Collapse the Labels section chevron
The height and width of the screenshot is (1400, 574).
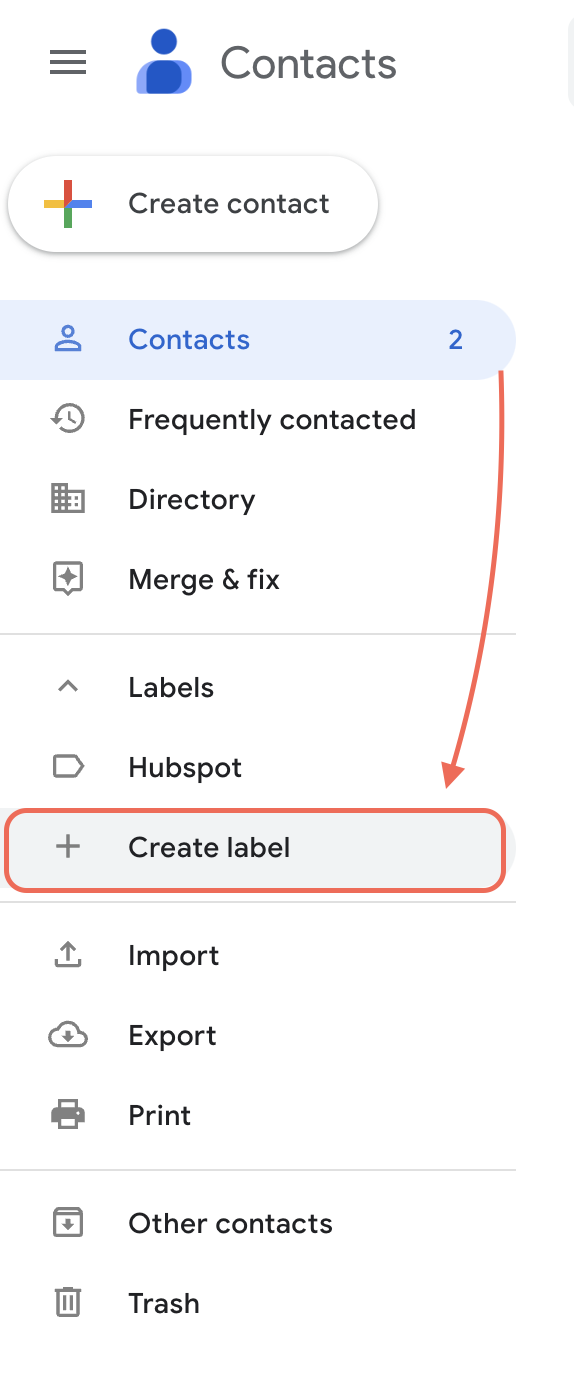68,687
